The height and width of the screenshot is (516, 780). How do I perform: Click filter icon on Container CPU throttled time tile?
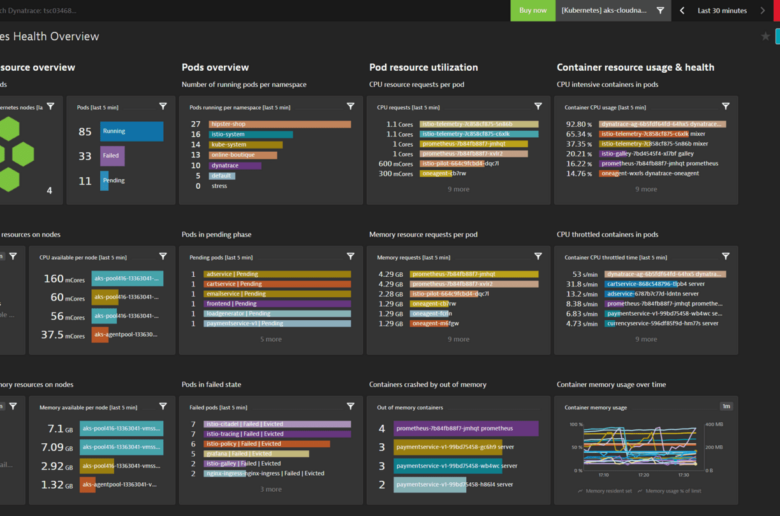725,256
